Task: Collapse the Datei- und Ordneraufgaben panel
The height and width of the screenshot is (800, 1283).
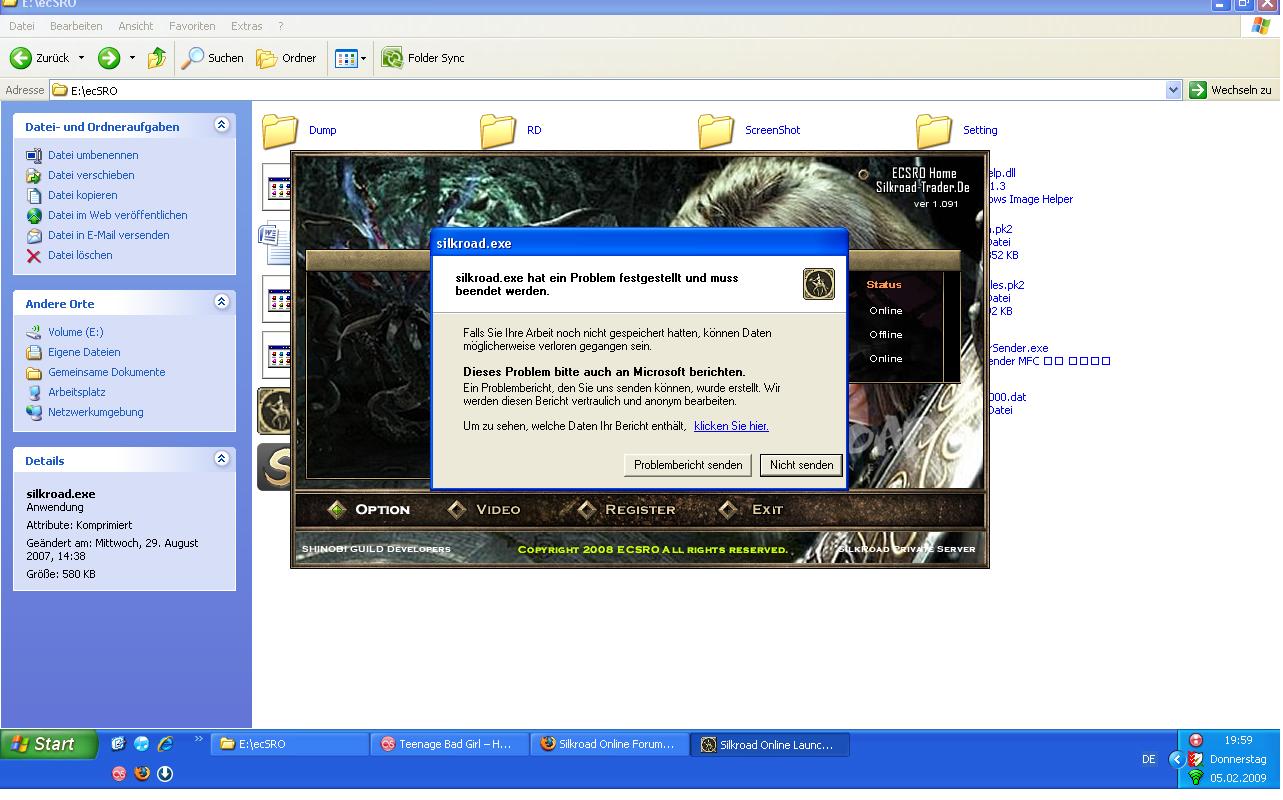Action: 222,125
